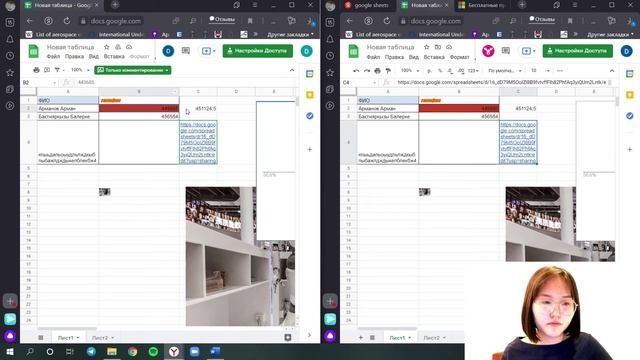Open font family dropdown in right window
Image resolution: width=640 pixels, height=360 pixels.
pyautogui.click(x=505, y=71)
